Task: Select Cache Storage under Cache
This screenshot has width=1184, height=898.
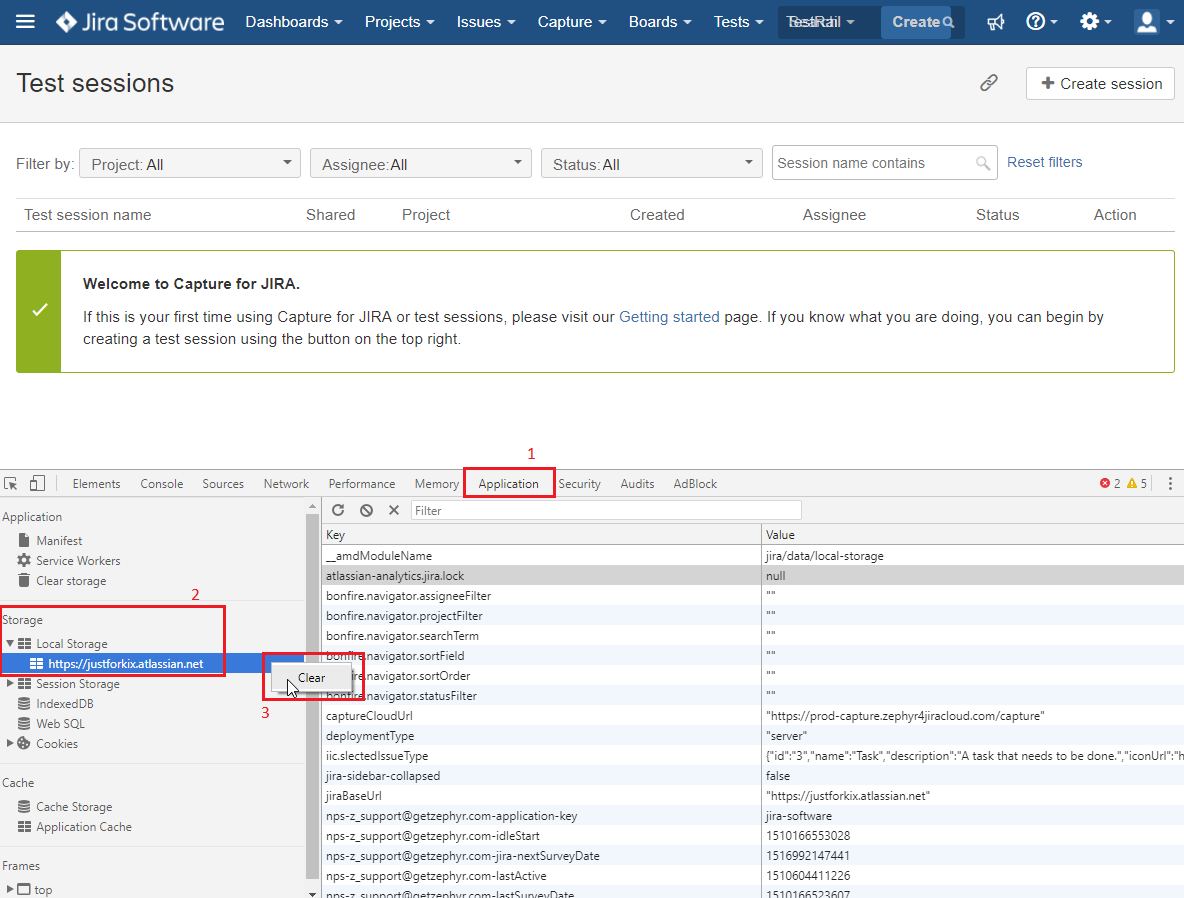Action: [74, 807]
